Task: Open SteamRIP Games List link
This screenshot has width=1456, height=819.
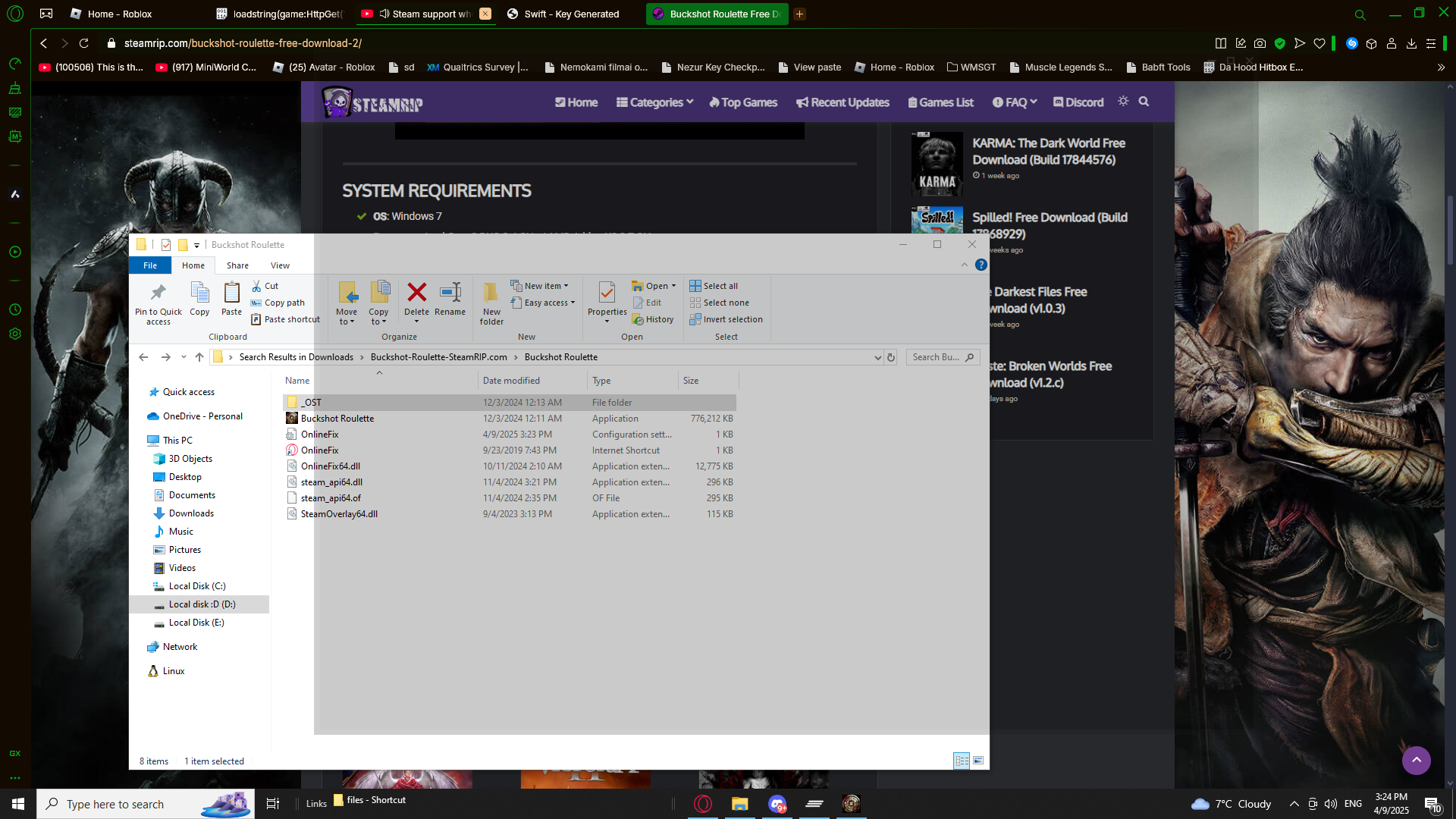Action: (940, 102)
